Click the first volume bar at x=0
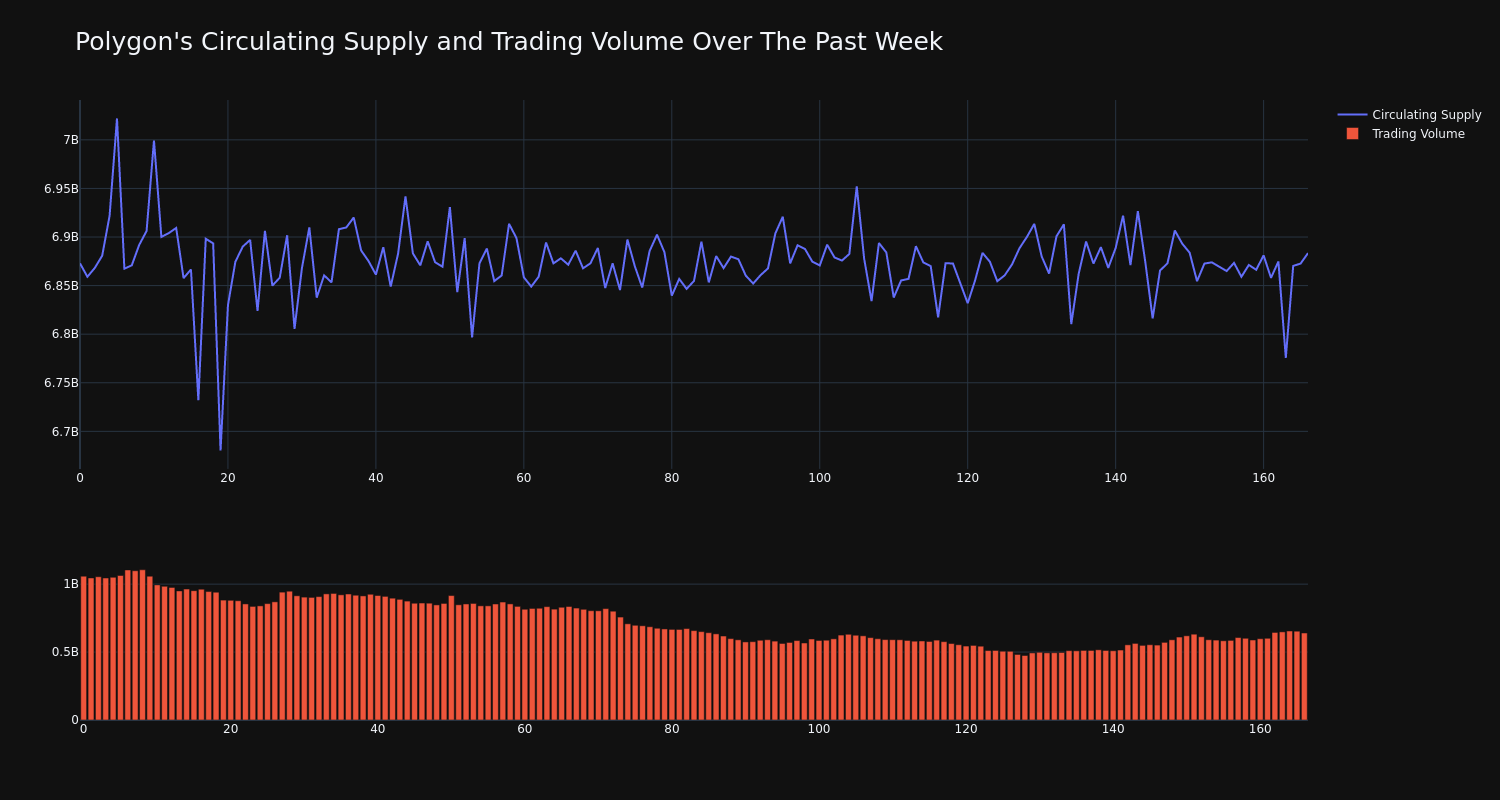Image resolution: width=1500 pixels, height=800 pixels. pos(83,648)
